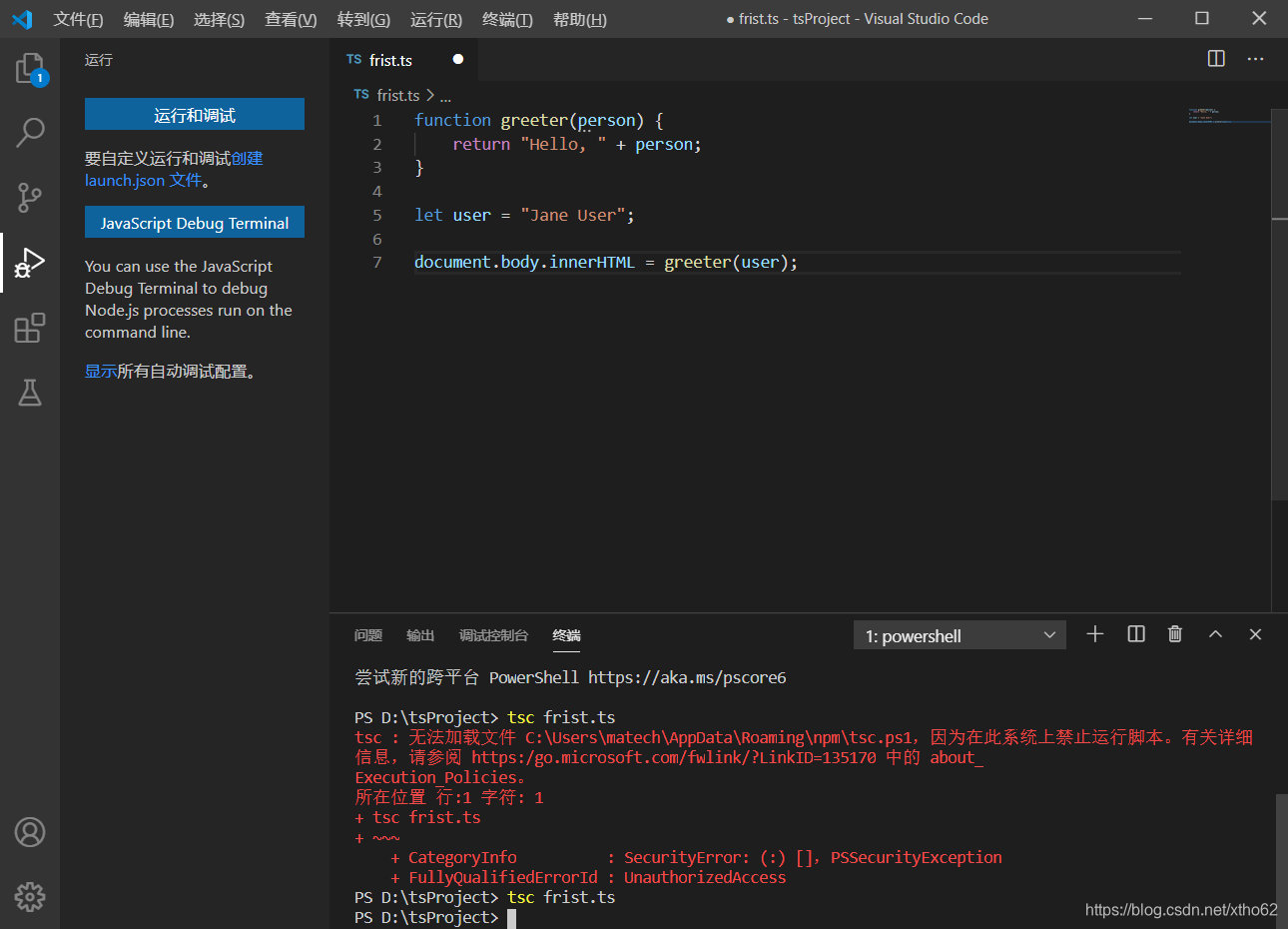The width and height of the screenshot is (1288, 929).
Task: Open the Manage gear icon
Action: [30, 897]
